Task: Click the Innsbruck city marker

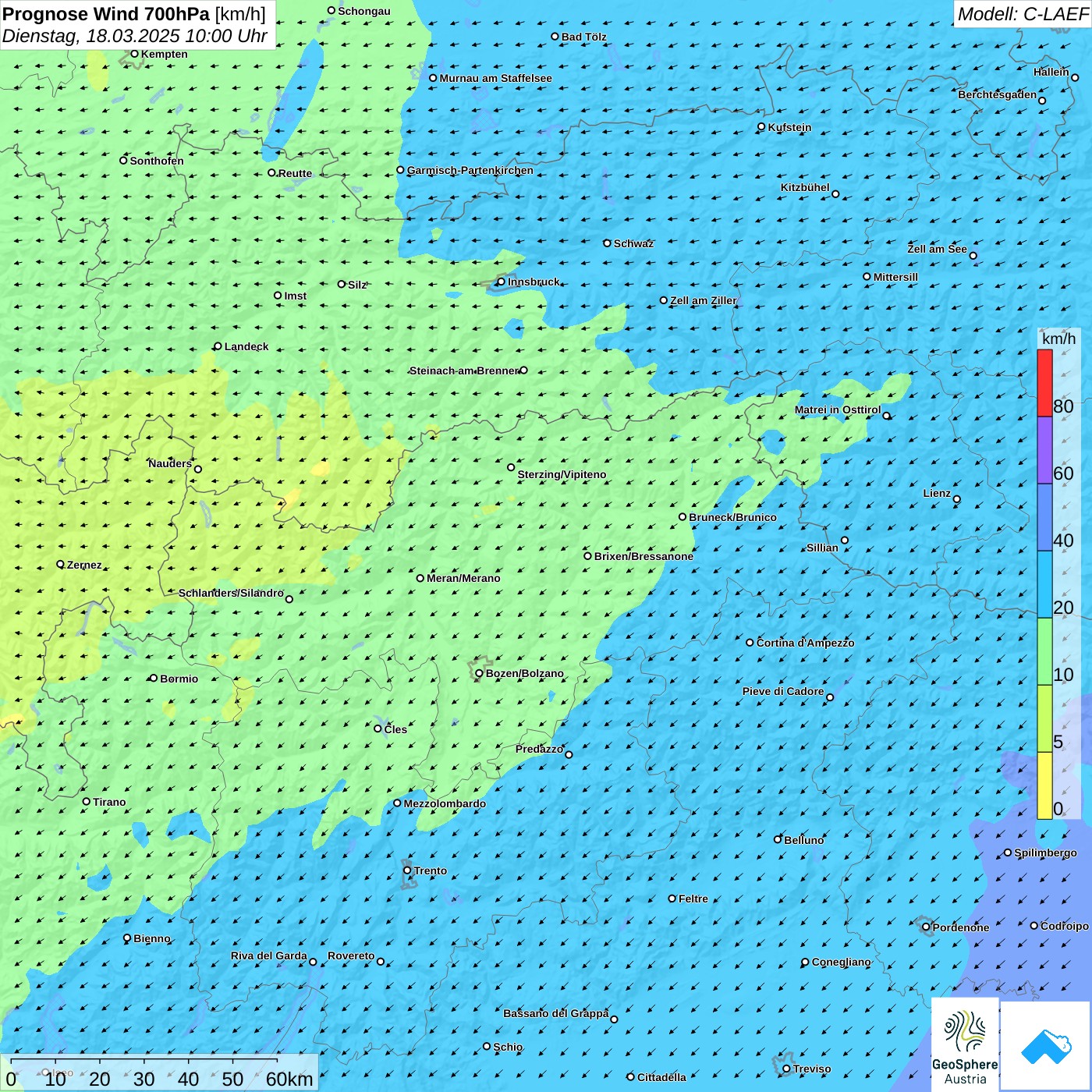Action: point(501,282)
